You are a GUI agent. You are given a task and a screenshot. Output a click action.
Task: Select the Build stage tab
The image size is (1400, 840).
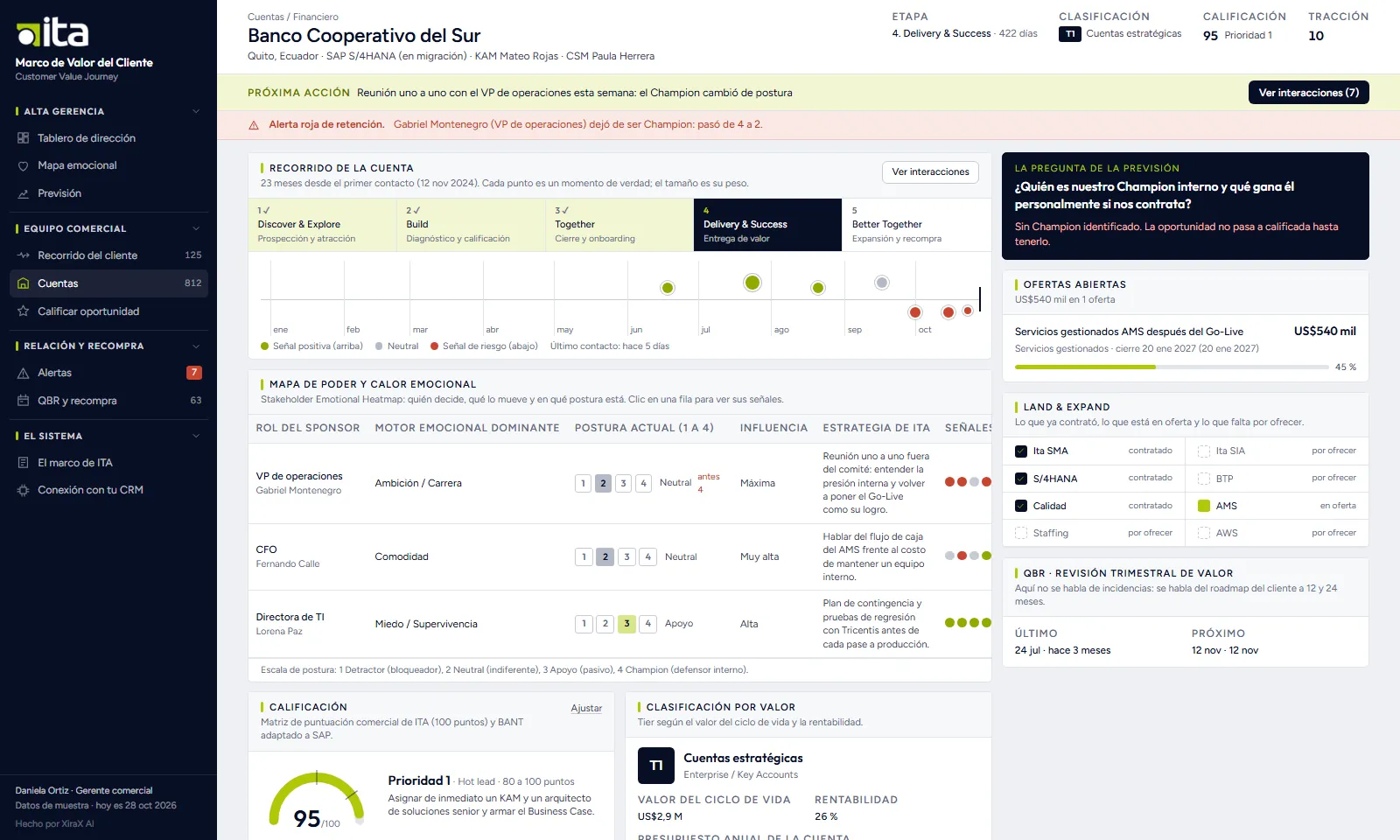pos(472,225)
